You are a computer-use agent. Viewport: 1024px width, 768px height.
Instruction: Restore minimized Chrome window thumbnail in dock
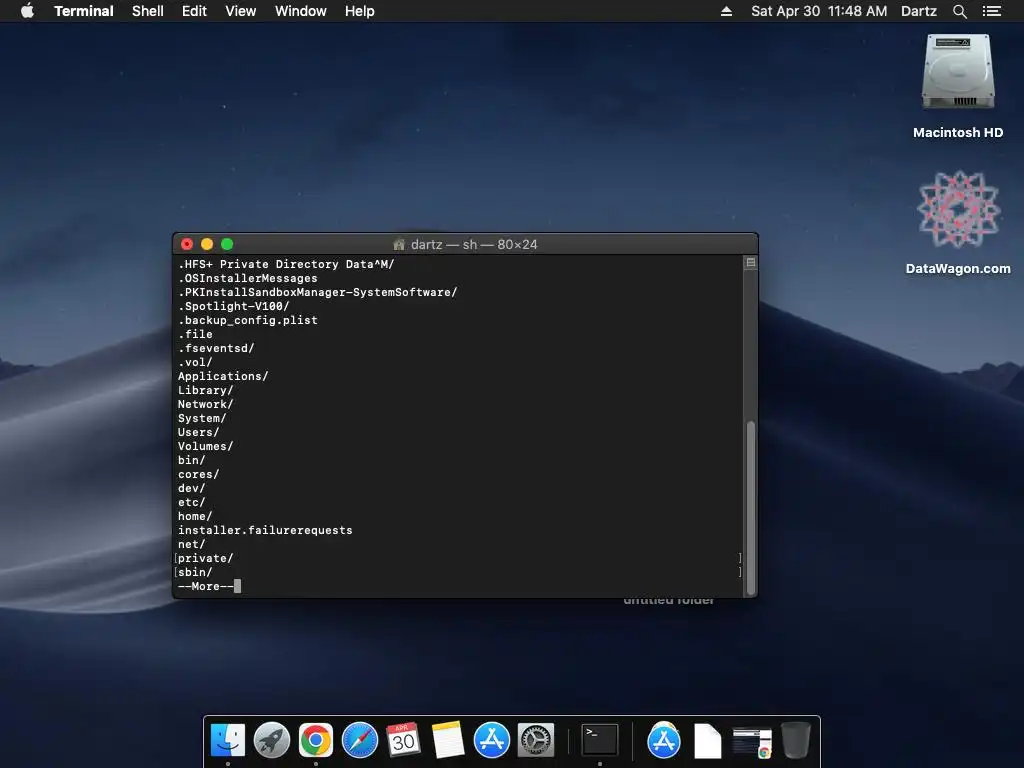(x=752, y=742)
